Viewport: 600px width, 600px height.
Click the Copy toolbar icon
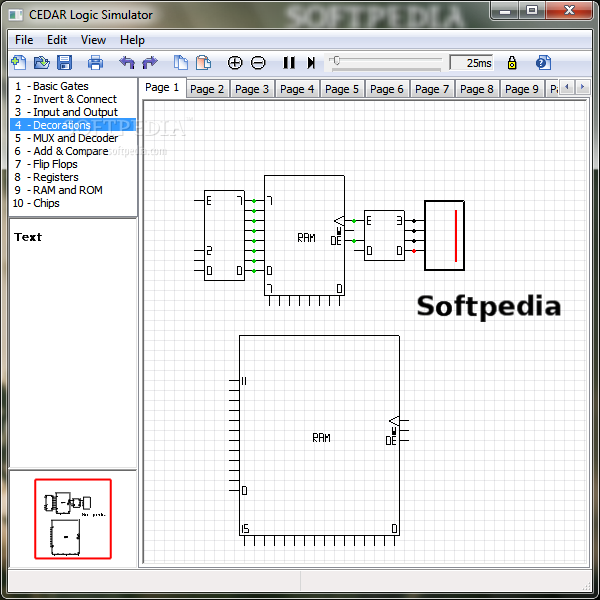[x=181, y=62]
